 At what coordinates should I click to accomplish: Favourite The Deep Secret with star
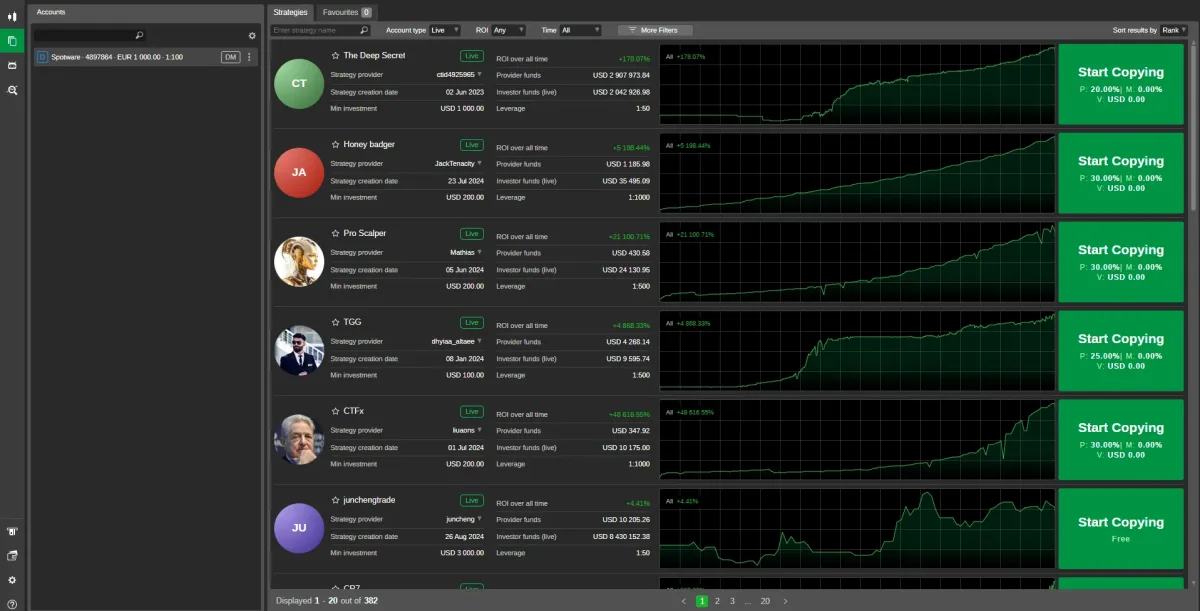pyautogui.click(x=336, y=56)
